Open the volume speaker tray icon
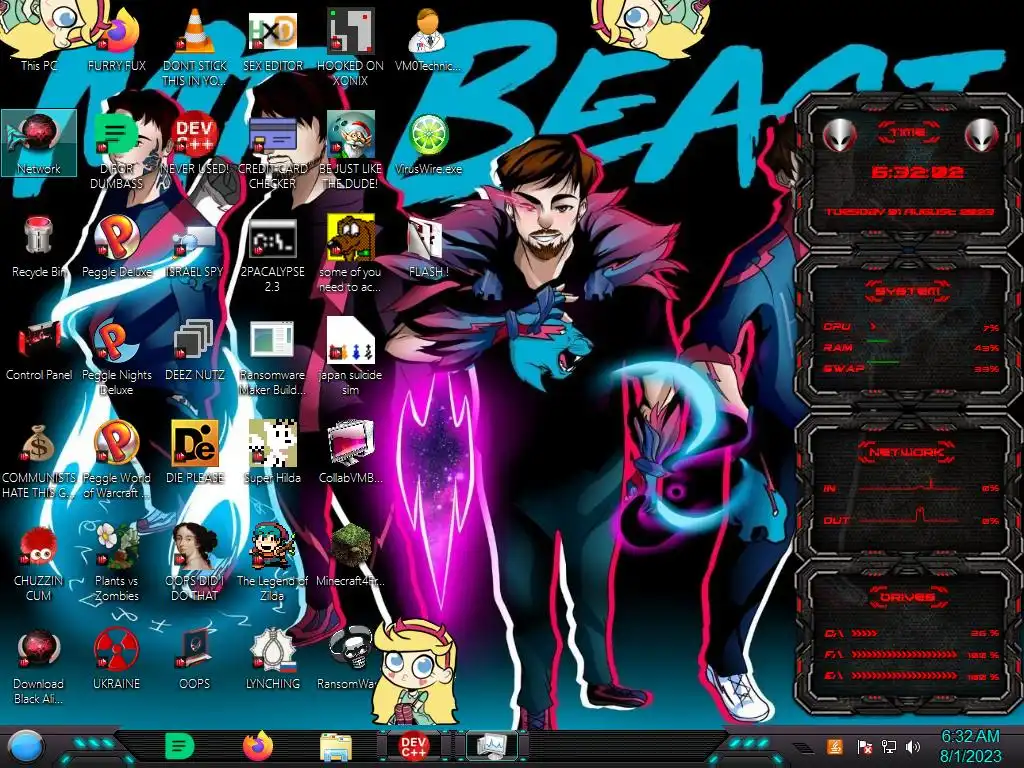The image size is (1024, 768). point(913,746)
